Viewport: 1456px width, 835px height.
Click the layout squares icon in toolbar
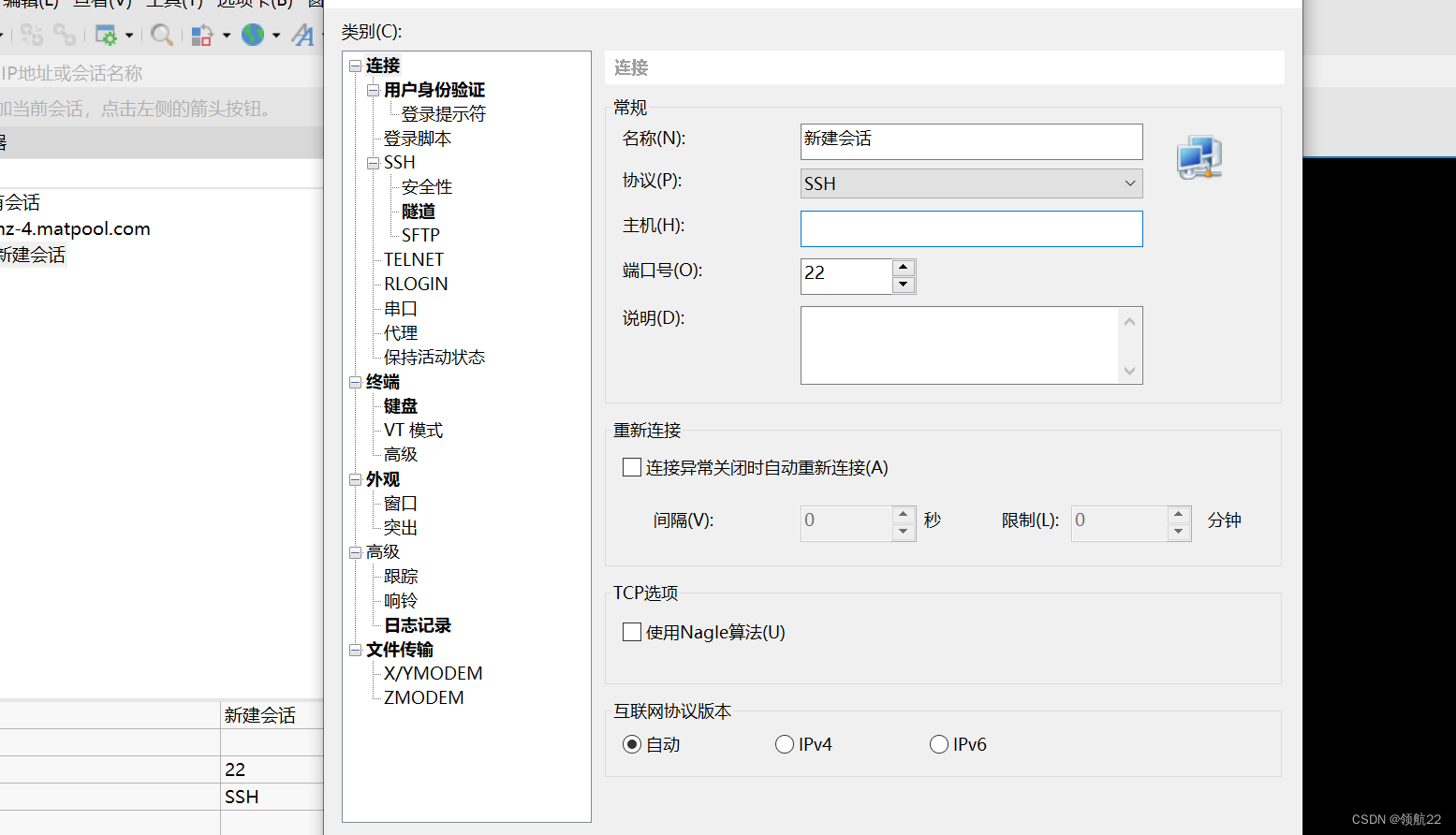coord(202,36)
